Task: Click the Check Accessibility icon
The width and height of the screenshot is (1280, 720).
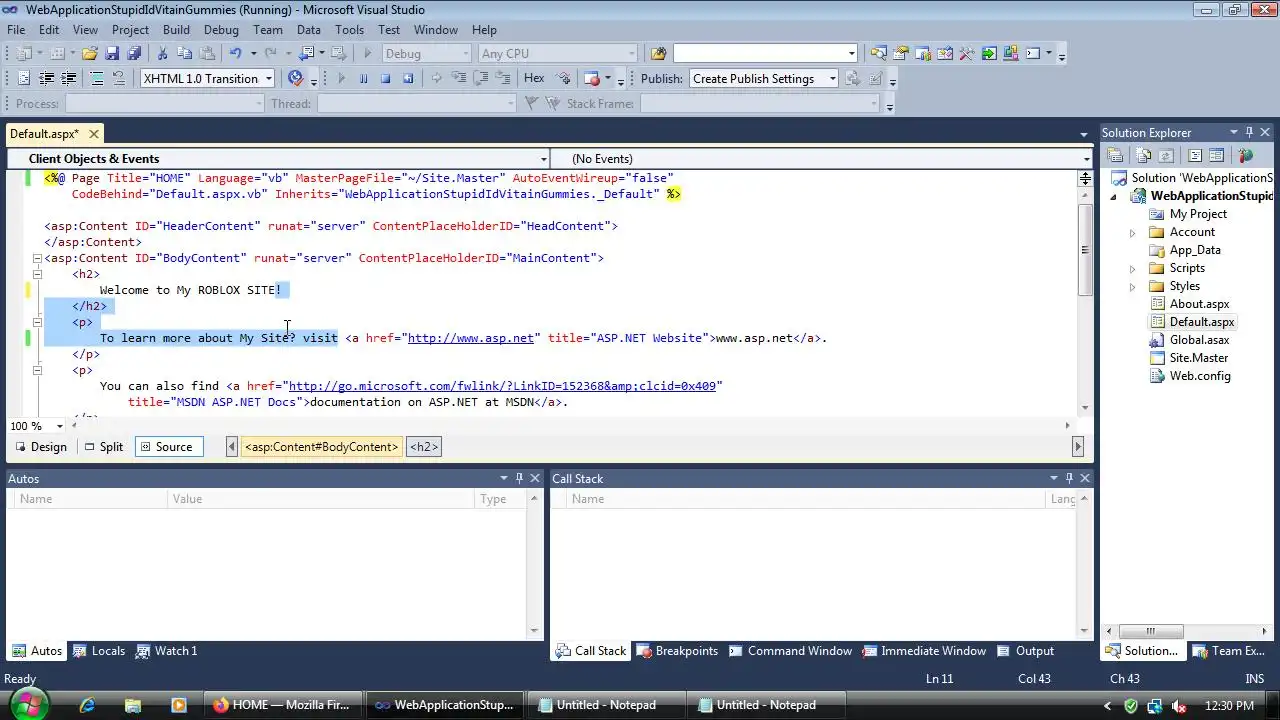Action: (x=295, y=79)
